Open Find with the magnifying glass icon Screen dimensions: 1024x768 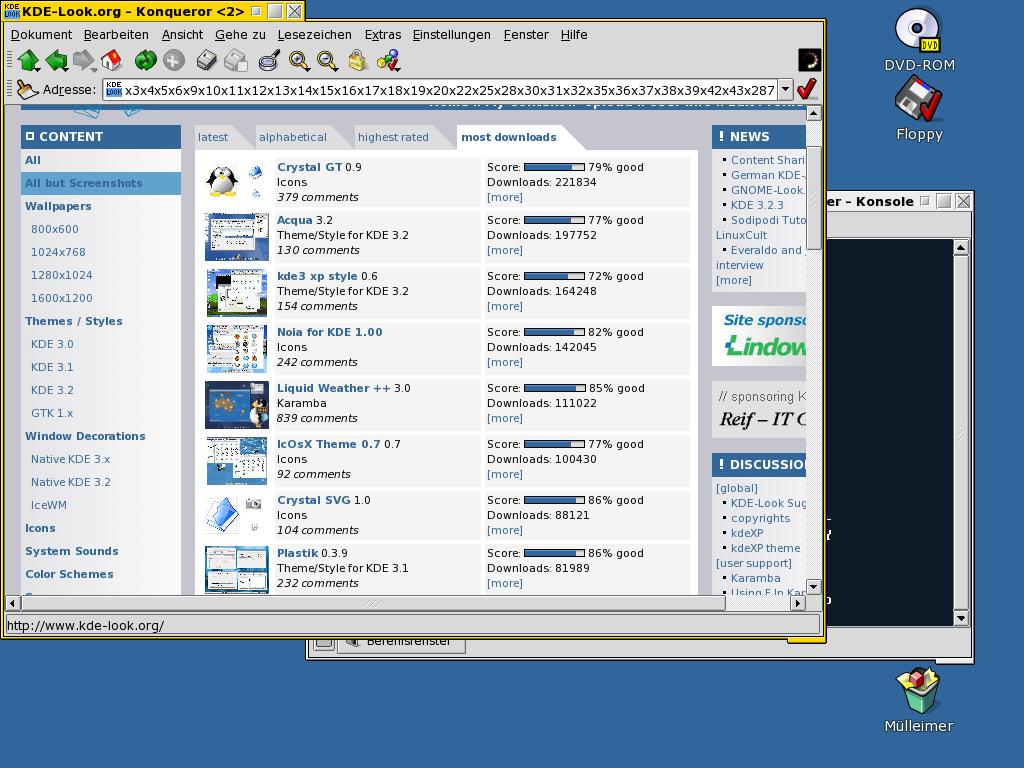pyautogui.click(x=269, y=61)
